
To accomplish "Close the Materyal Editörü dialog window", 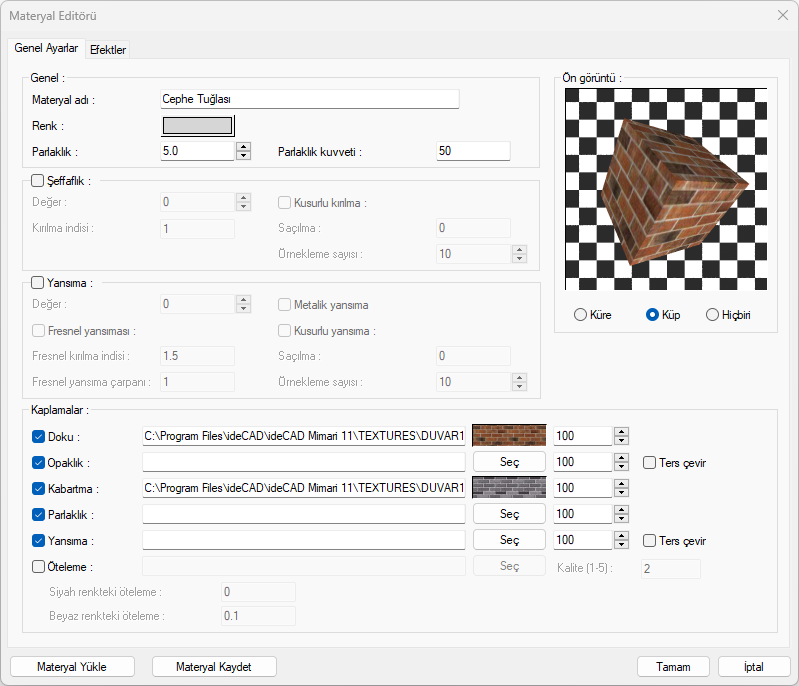I will (782, 15).
